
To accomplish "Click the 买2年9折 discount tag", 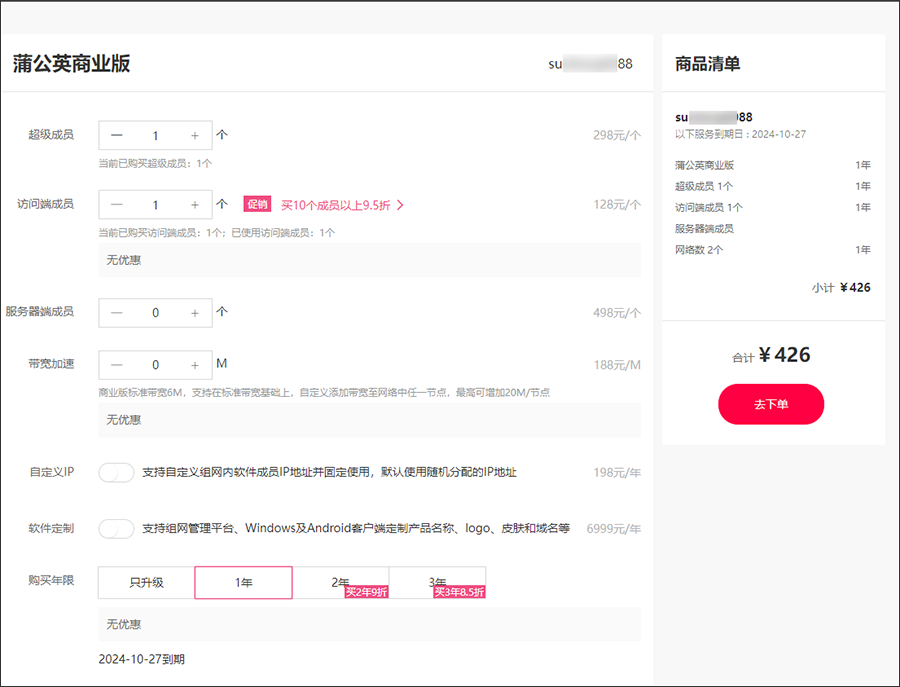I will click(x=366, y=592).
